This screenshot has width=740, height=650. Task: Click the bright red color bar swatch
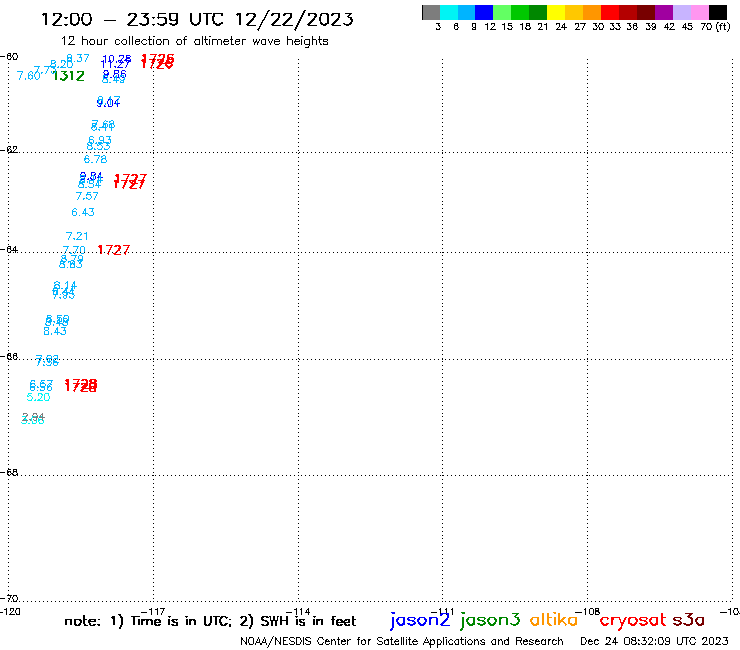(610, 12)
